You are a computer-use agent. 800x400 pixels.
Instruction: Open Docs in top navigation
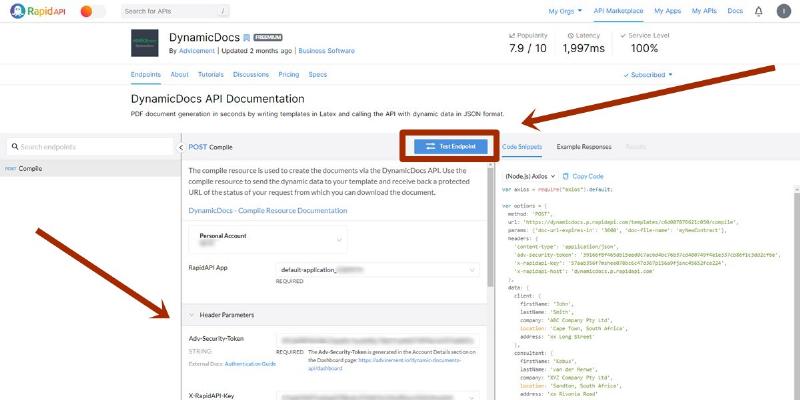(735, 11)
